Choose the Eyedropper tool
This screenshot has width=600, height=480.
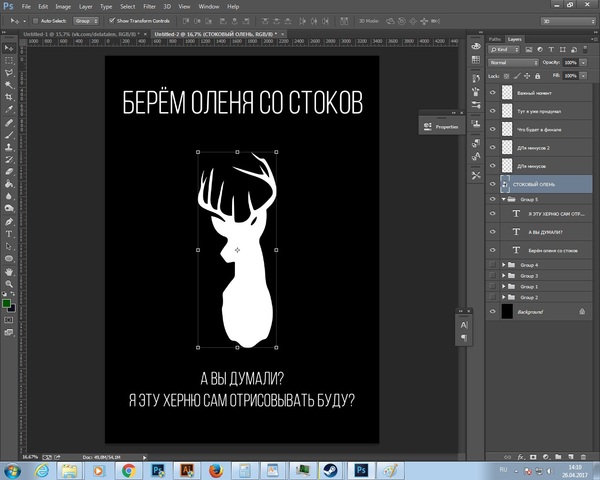pos(9,109)
